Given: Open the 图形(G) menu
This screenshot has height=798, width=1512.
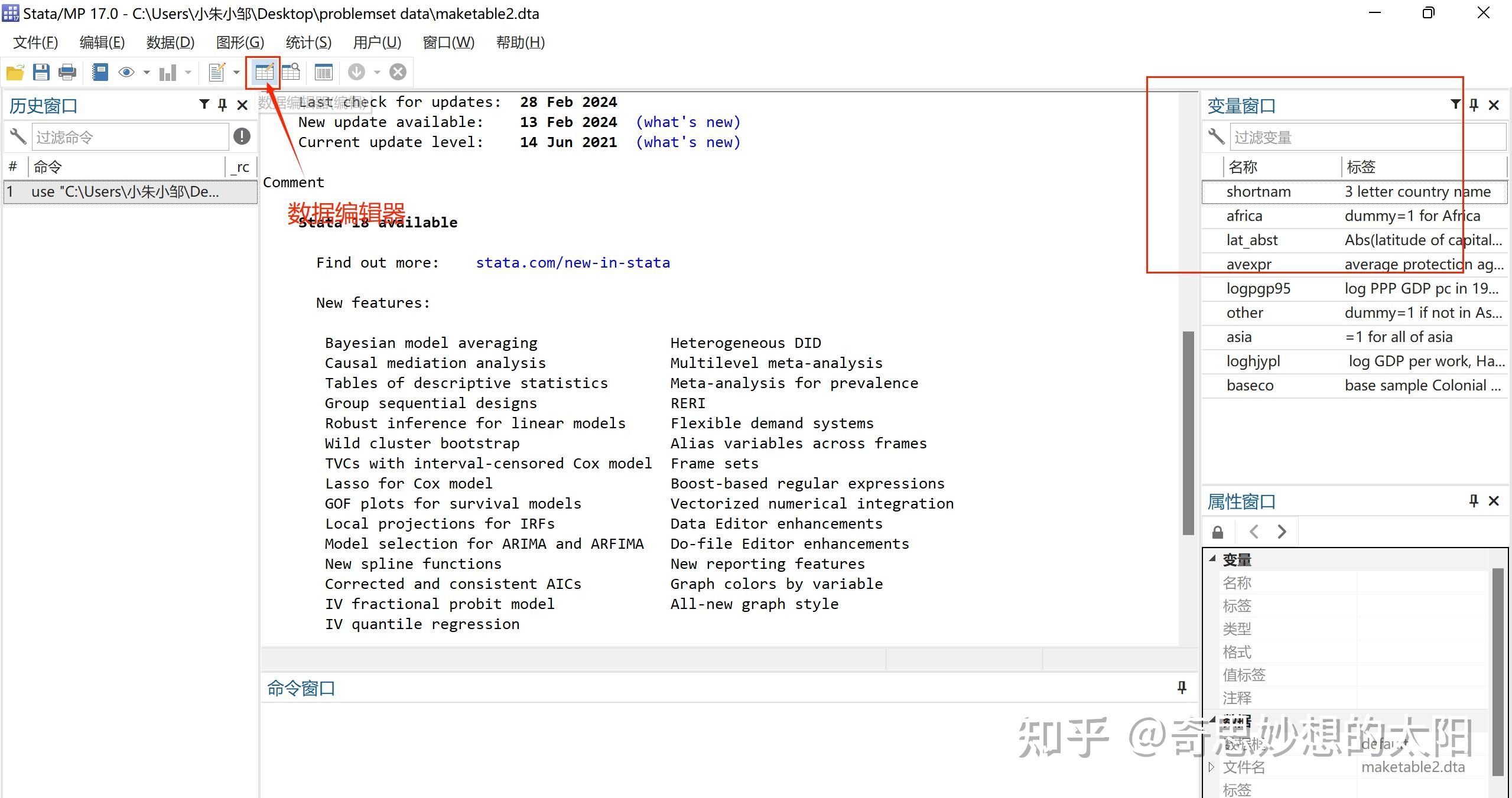Looking at the screenshot, I should coord(240,43).
